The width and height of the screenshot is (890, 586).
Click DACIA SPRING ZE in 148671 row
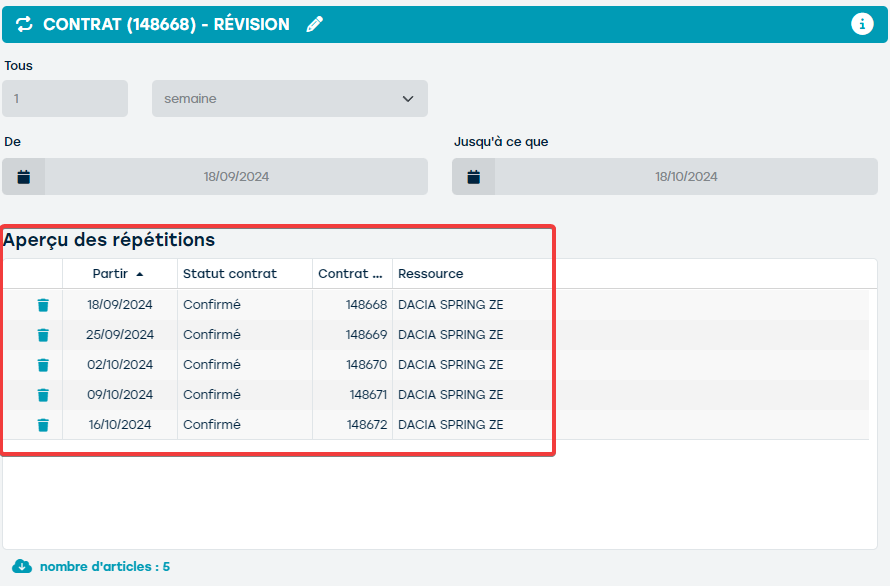tap(451, 395)
